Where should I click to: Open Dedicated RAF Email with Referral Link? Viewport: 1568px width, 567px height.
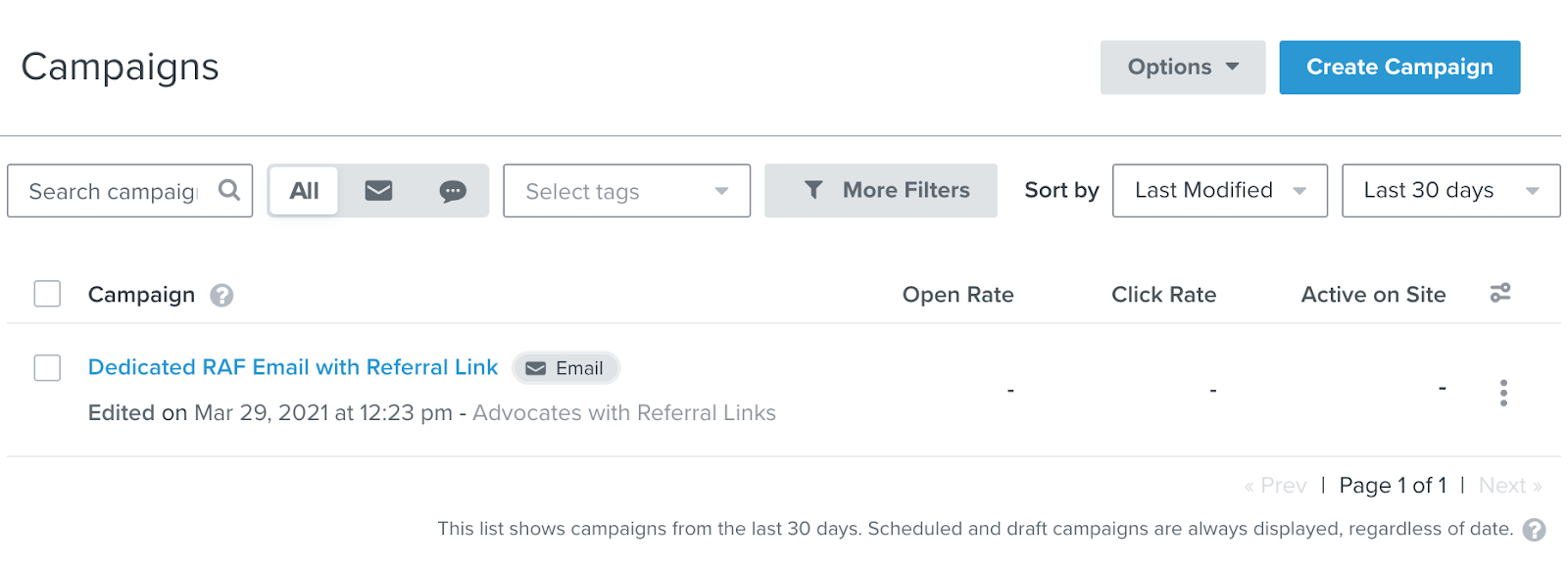coord(293,367)
